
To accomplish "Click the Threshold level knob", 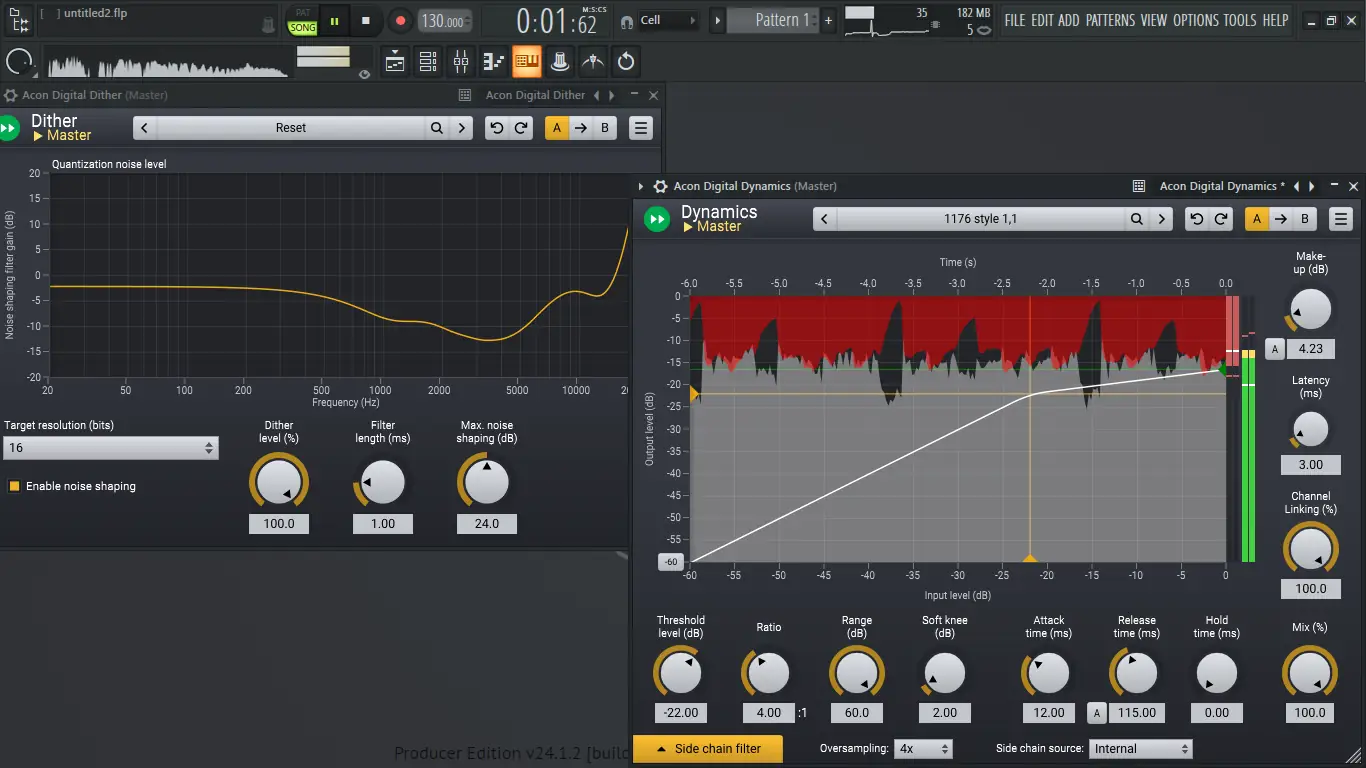I will click(x=680, y=673).
